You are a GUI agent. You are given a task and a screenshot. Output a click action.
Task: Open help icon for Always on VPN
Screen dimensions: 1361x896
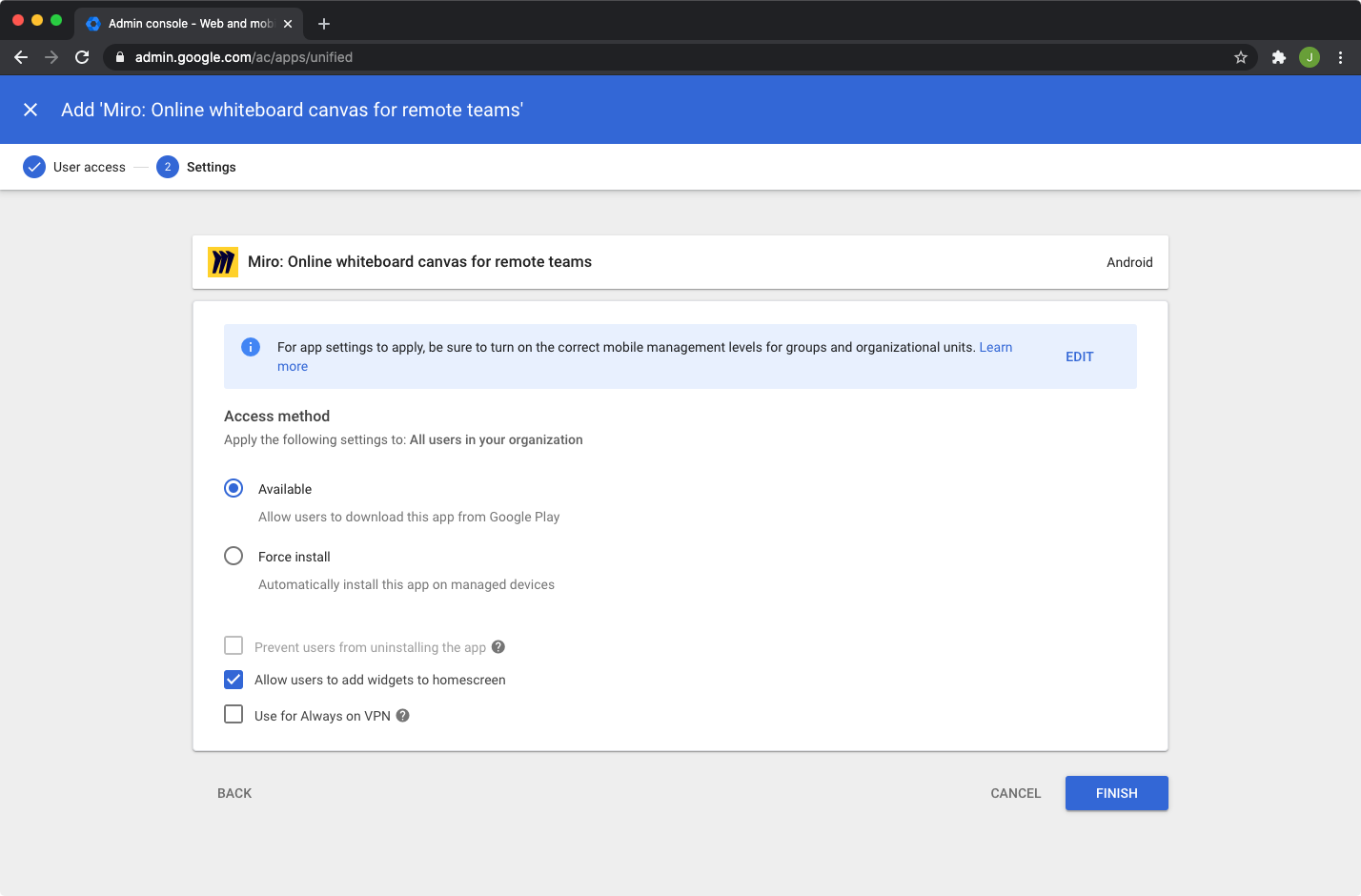[403, 716]
